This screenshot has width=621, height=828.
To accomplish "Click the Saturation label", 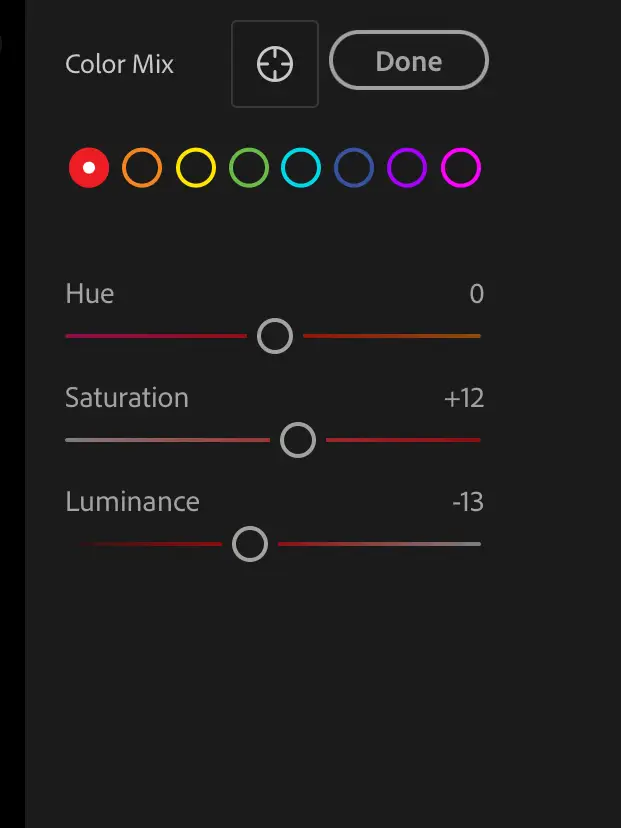I will coord(127,398).
